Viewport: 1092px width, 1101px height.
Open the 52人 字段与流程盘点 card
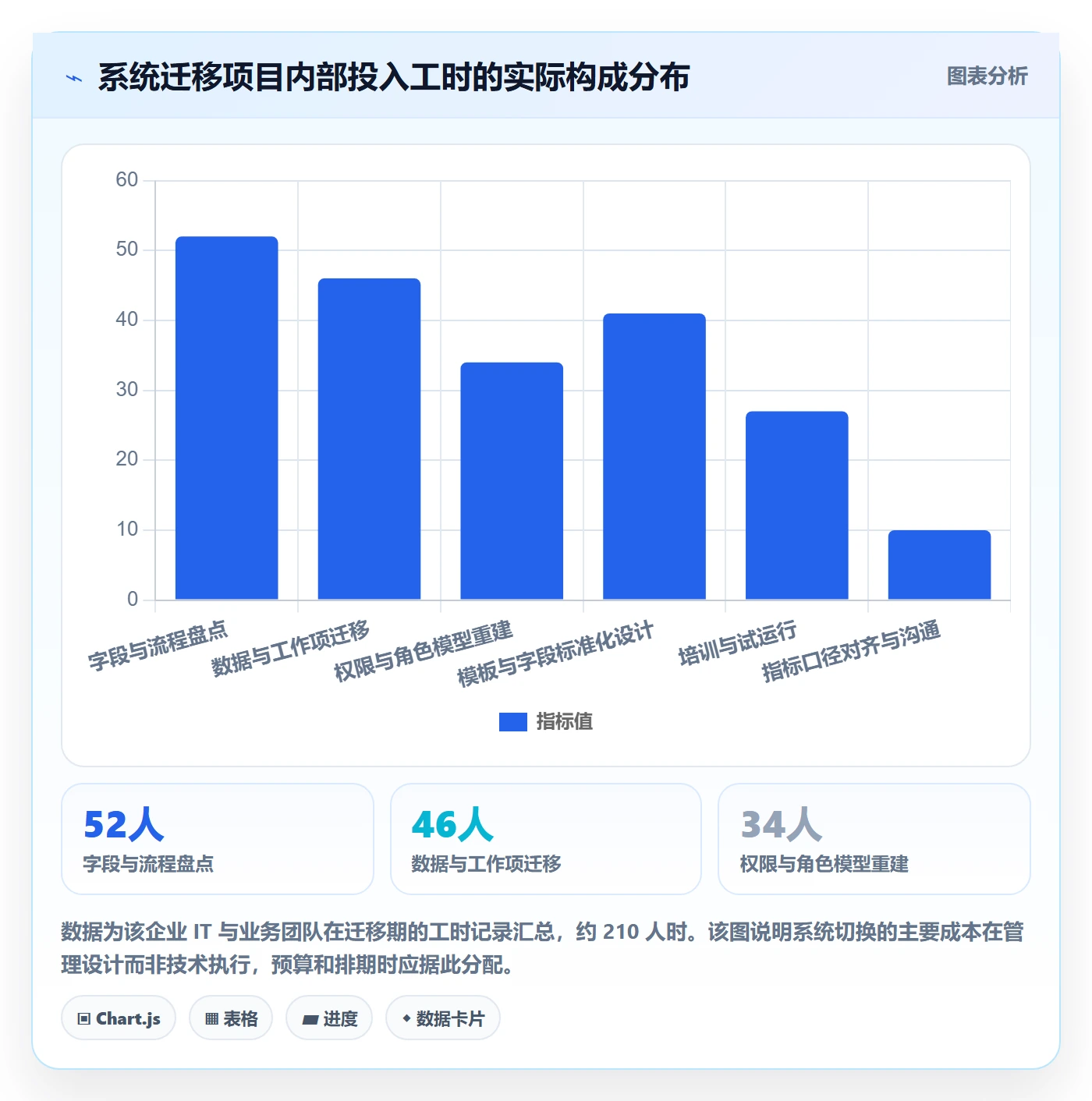coord(218,839)
